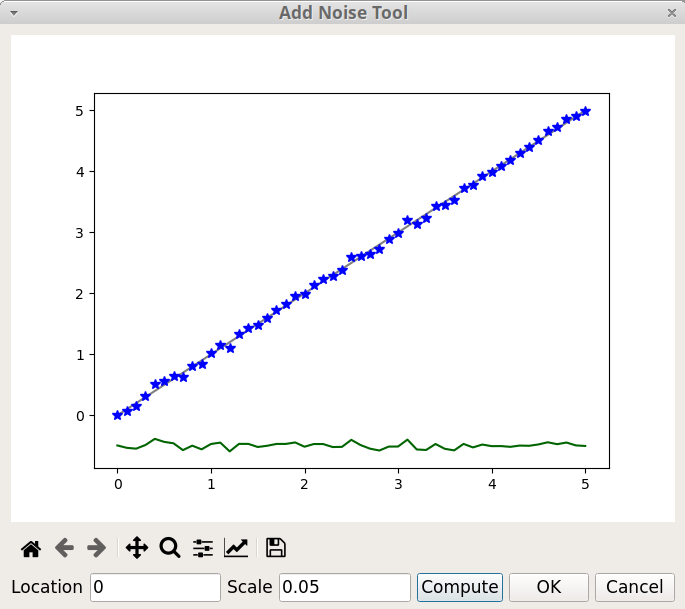Open the window menu arrow in the title bar
685x609 pixels.
14,13
